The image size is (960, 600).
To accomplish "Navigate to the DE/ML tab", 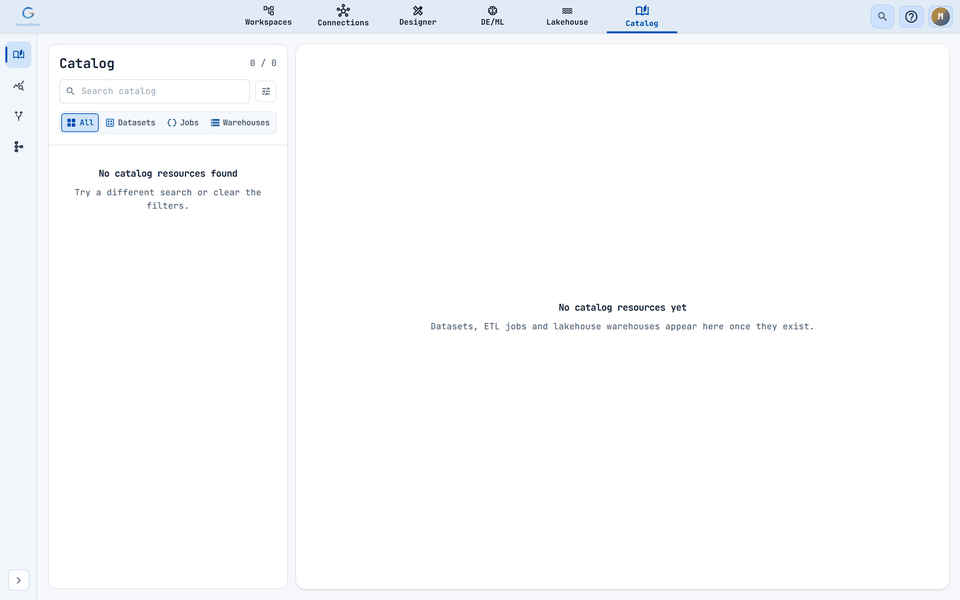I will point(492,16).
